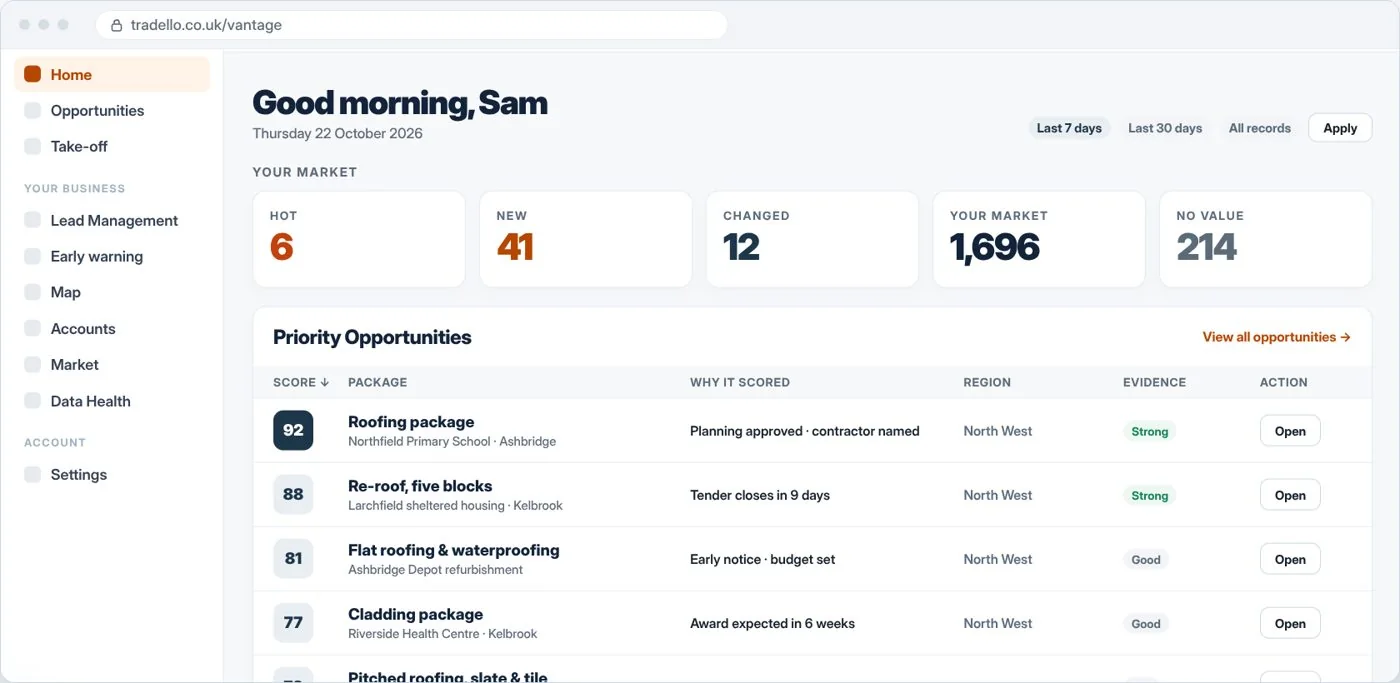Click the Opportunities sidebar icon

tap(32, 110)
